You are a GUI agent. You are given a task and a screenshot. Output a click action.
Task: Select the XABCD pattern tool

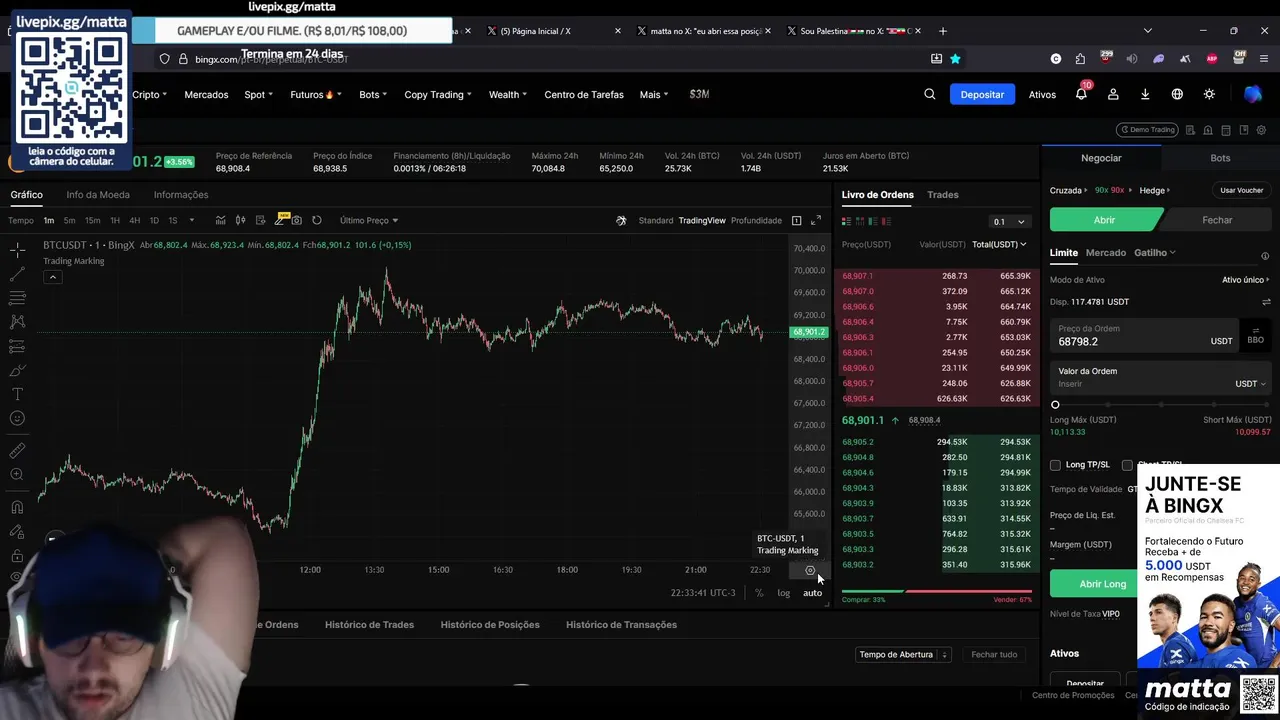click(17, 322)
